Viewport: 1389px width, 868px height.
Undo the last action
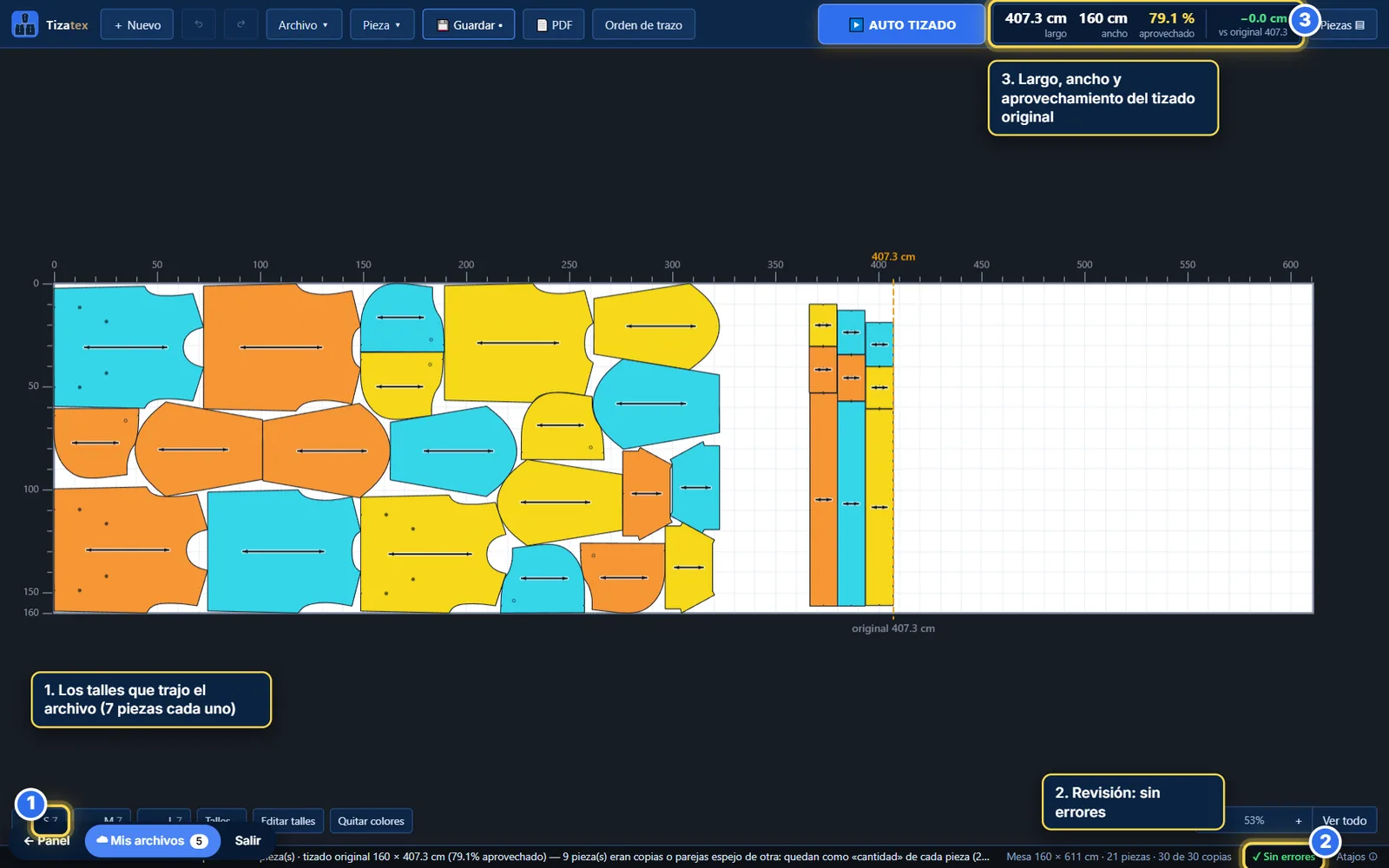click(199, 24)
